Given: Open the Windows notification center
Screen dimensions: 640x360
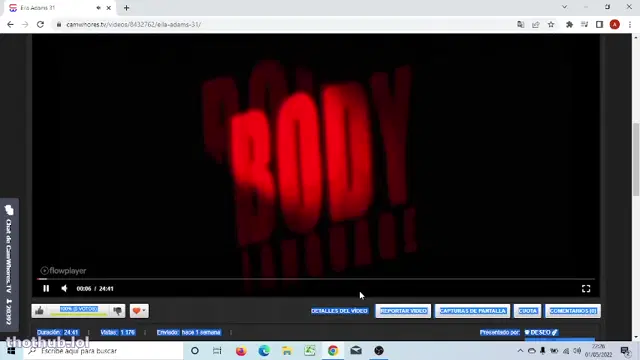Looking at the screenshot, I should 625,351.
